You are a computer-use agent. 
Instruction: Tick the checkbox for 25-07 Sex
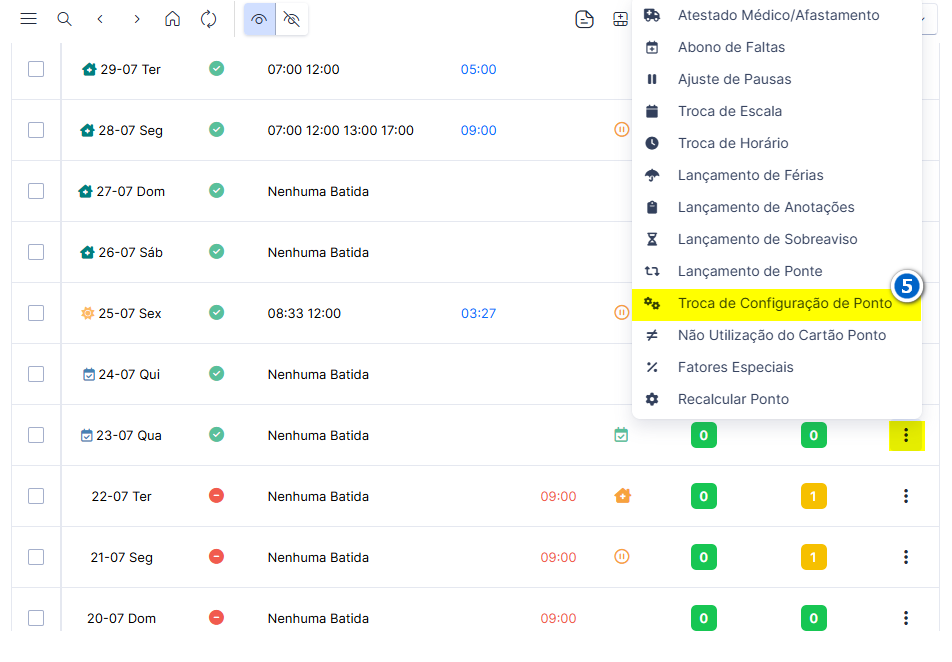tap(36, 313)
